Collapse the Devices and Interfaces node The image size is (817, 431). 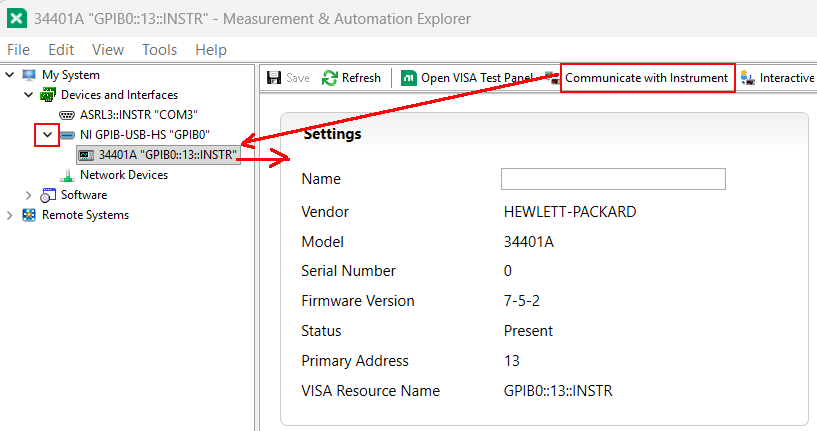[x=29, y=95]
